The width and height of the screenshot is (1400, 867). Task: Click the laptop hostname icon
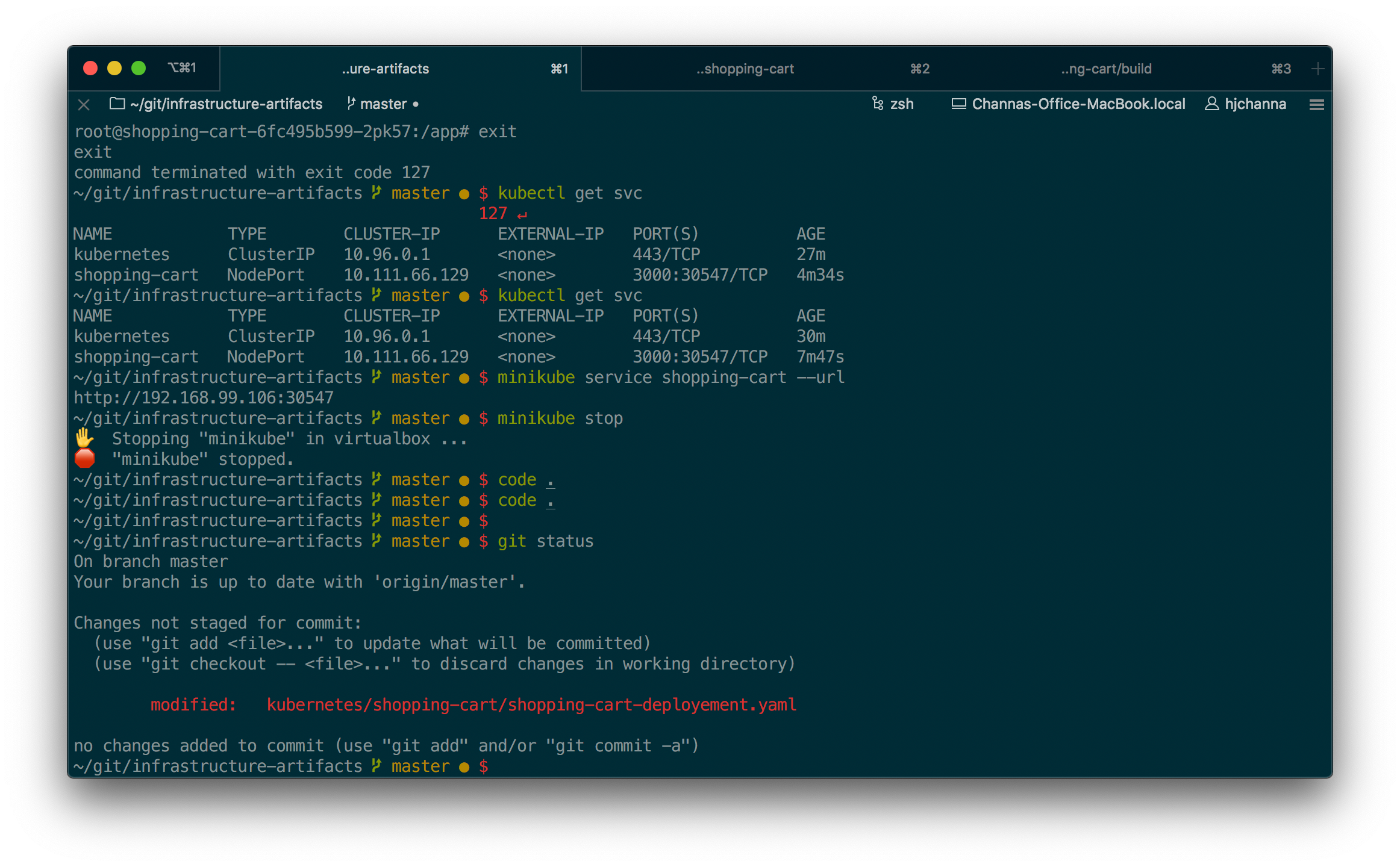[x=958, y=104]
